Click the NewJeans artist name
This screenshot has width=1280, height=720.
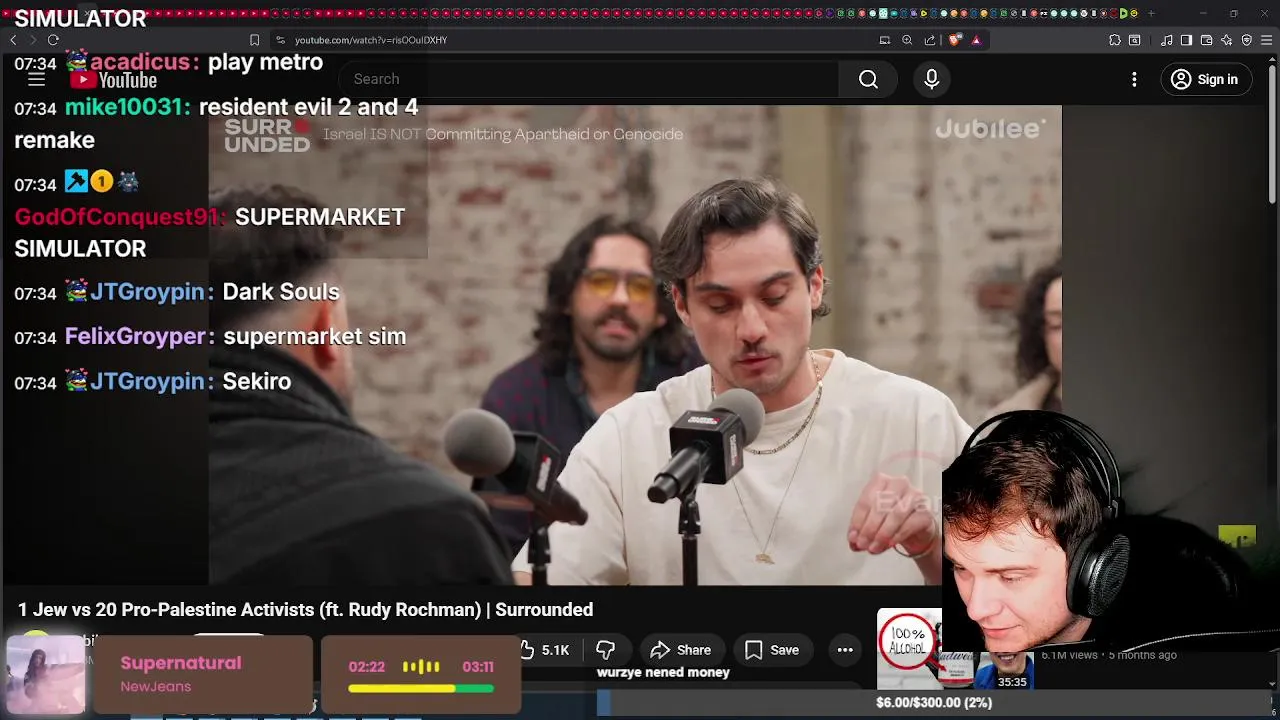pos(156,686)
